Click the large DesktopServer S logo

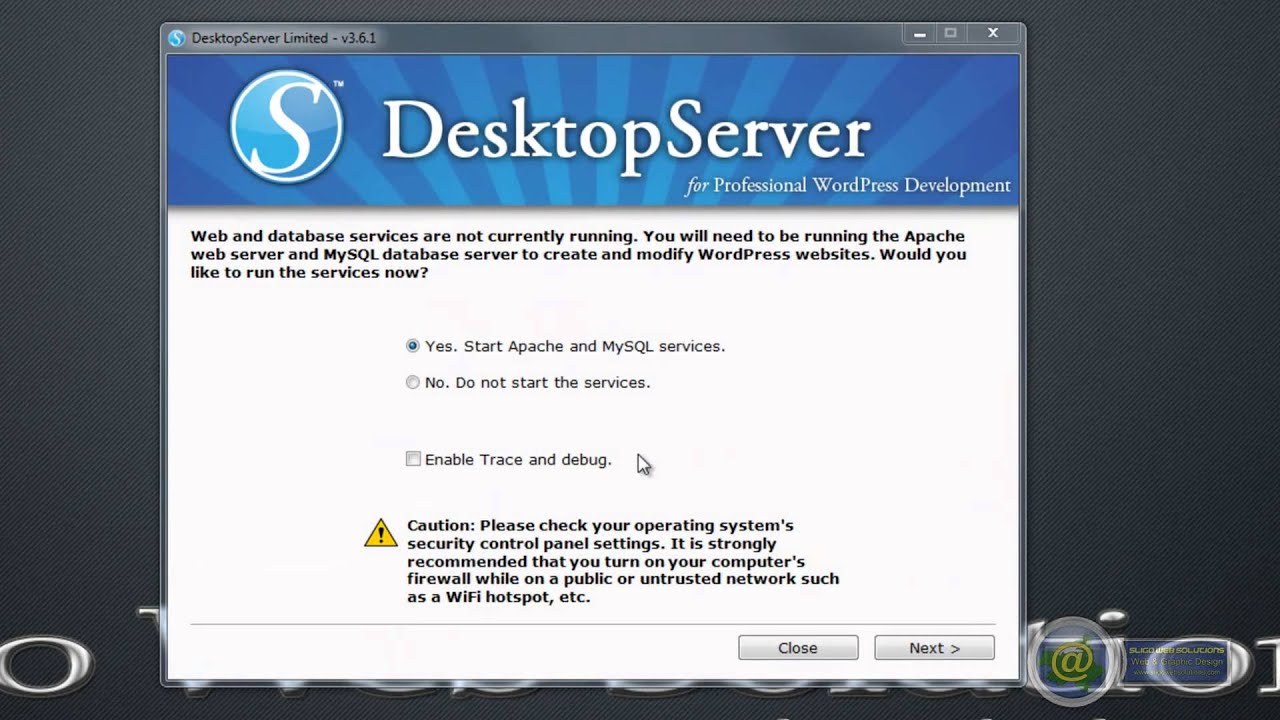[x=286, y=127]
